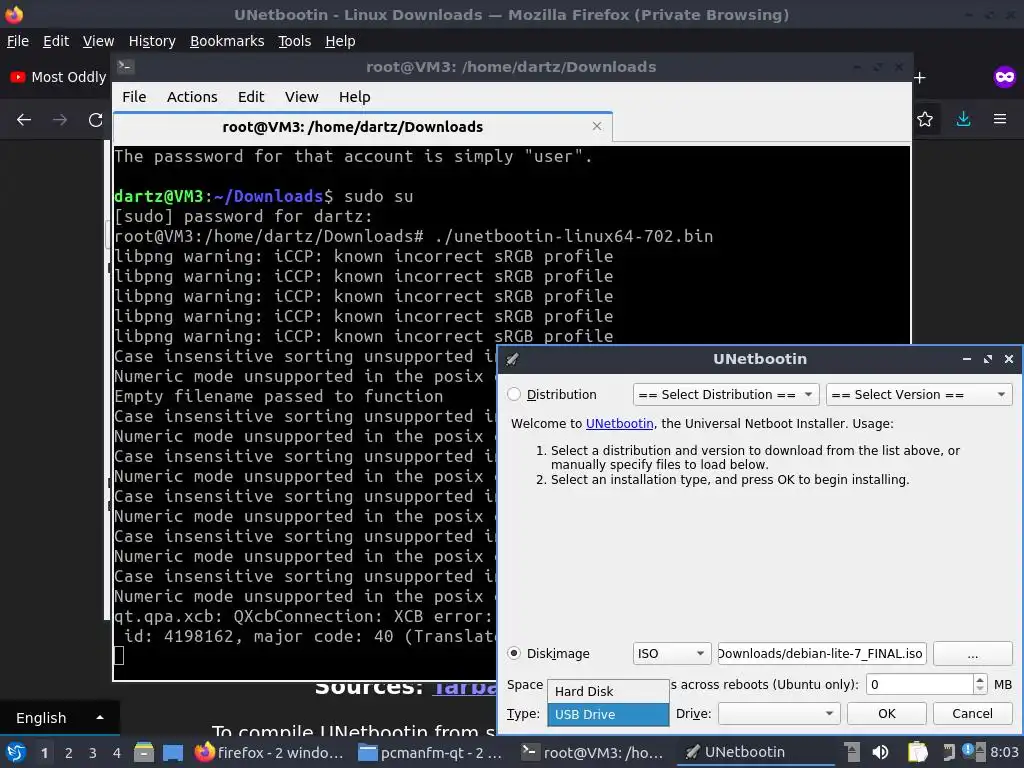Click the persistent space MB field
Image resolution: width=1024 pixels, height=768 pixels.
(920, 684)
